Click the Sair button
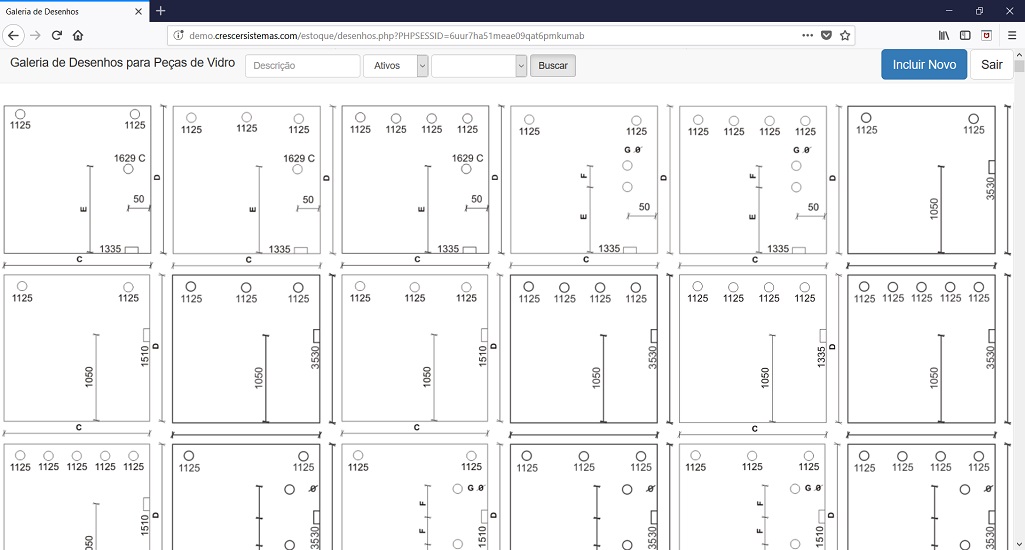 [991, 65]
